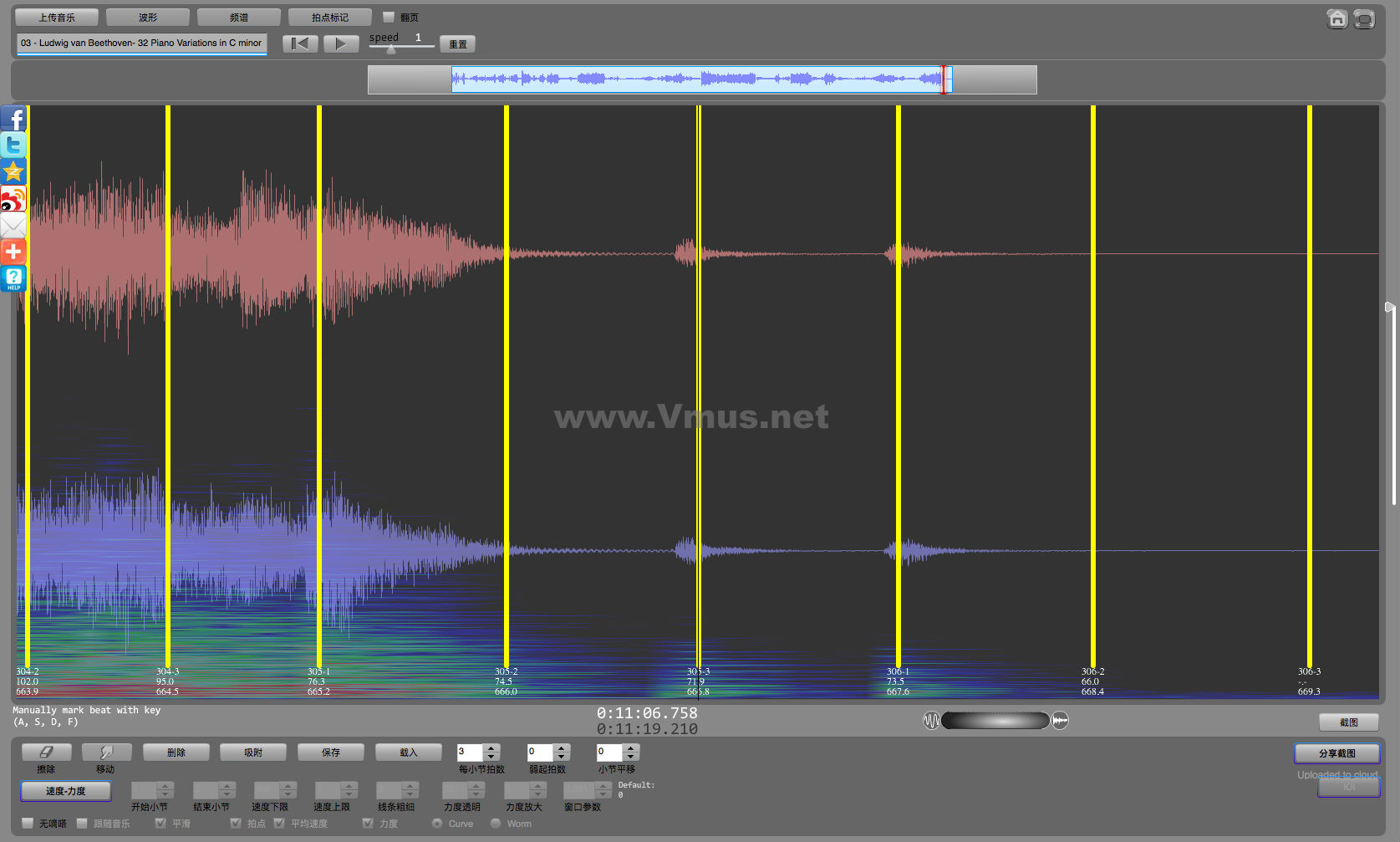Toggle the 跟随音乐 checkbox
The height and width of the screenshot is (842, 1400).
point(82,823)
